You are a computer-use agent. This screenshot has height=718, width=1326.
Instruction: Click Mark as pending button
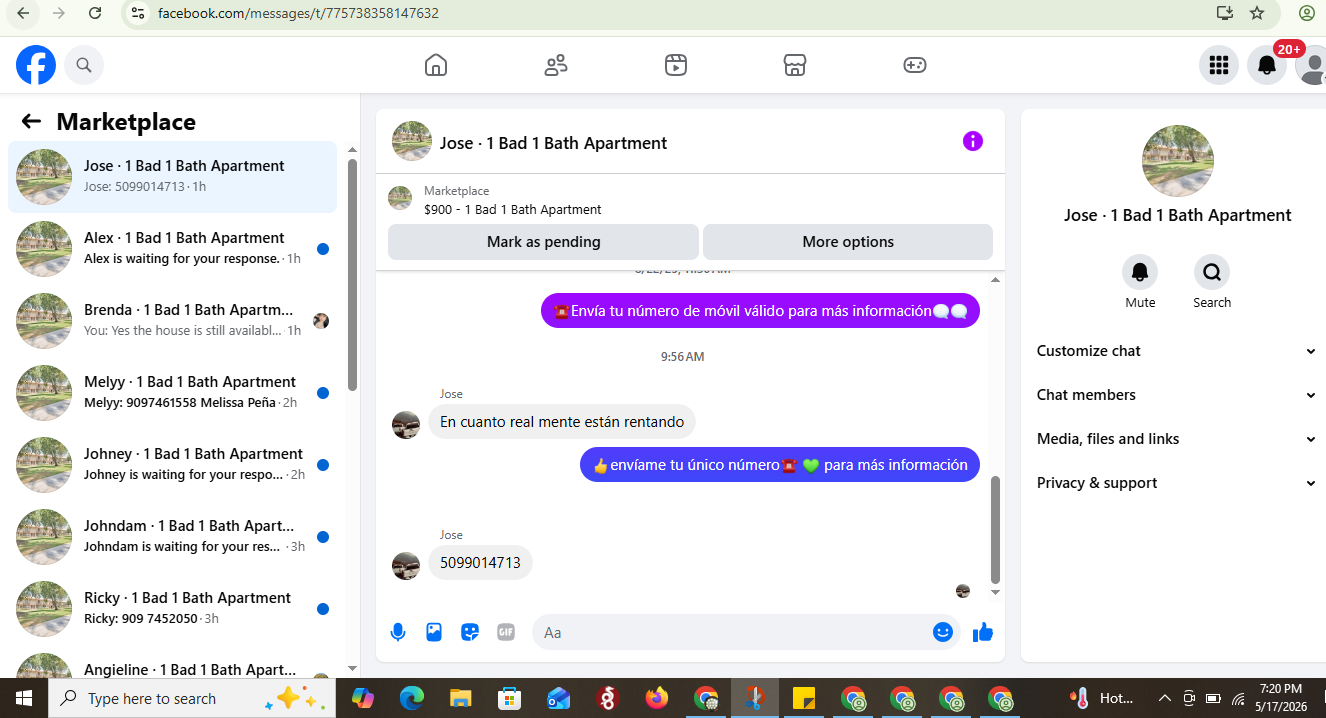point(543,242)
